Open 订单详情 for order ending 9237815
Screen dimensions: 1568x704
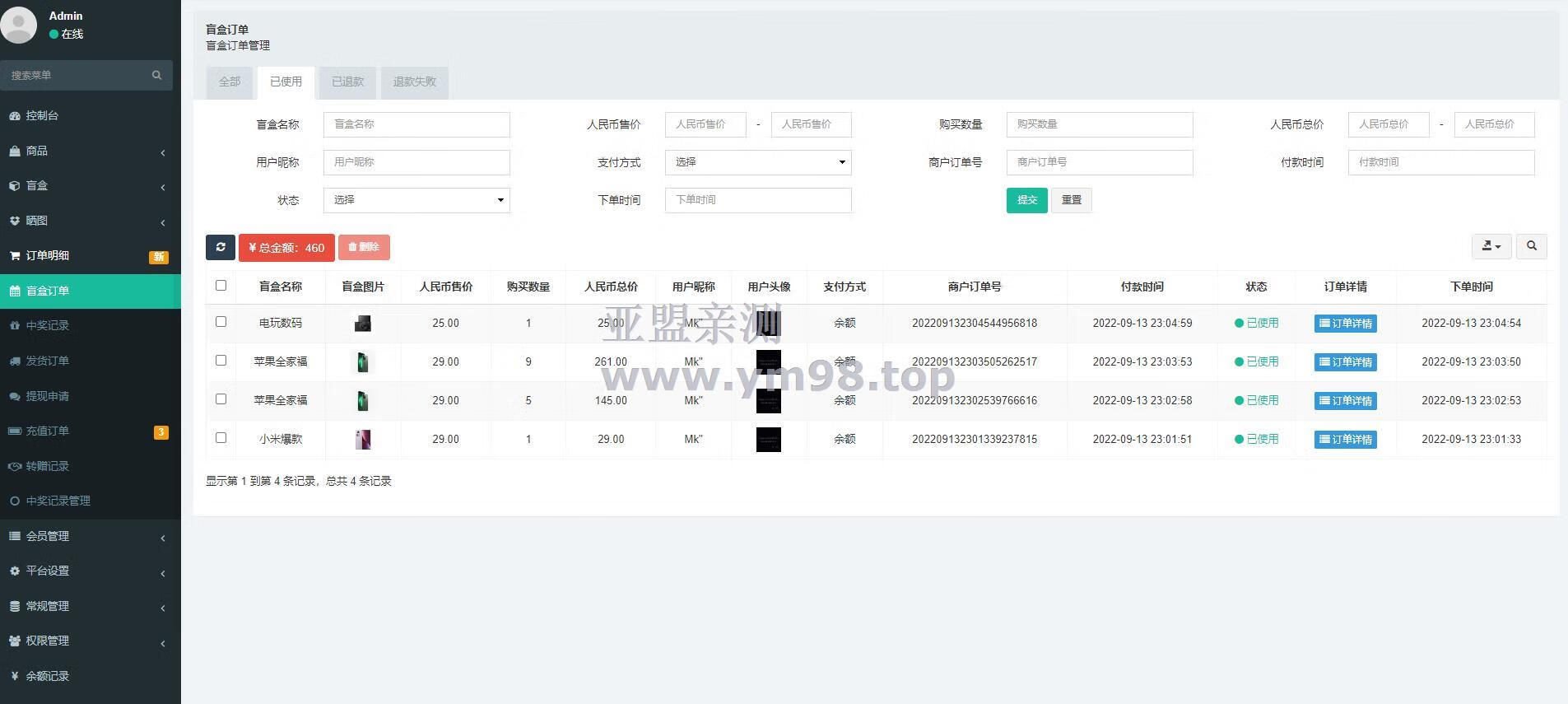pos(1346,440)
